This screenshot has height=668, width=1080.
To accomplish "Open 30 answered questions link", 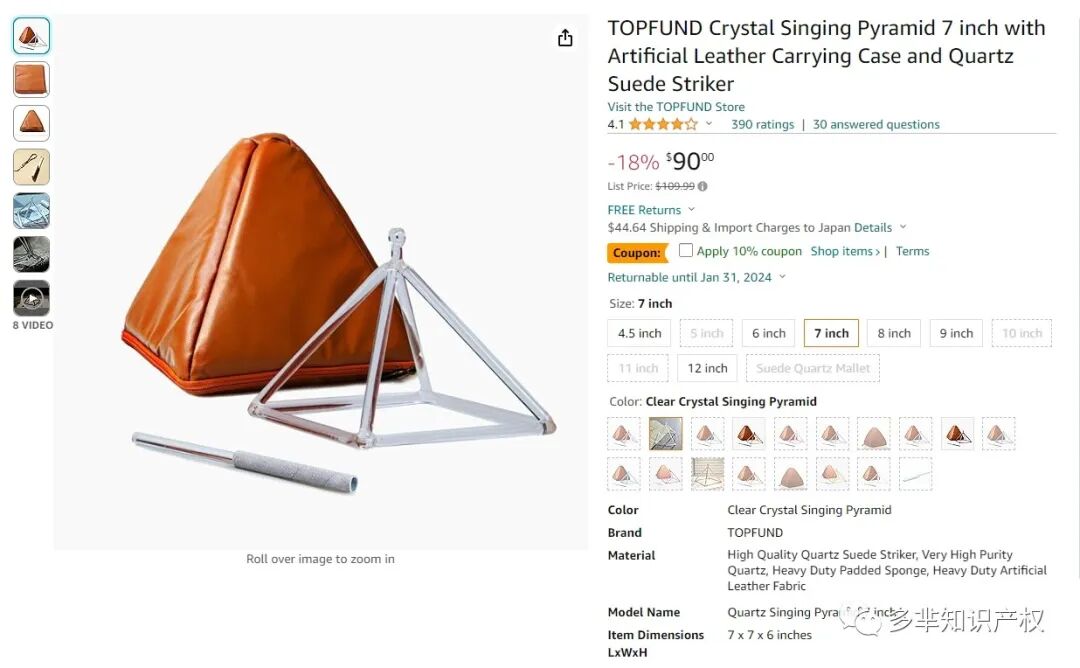I will [x=876, y=125].
